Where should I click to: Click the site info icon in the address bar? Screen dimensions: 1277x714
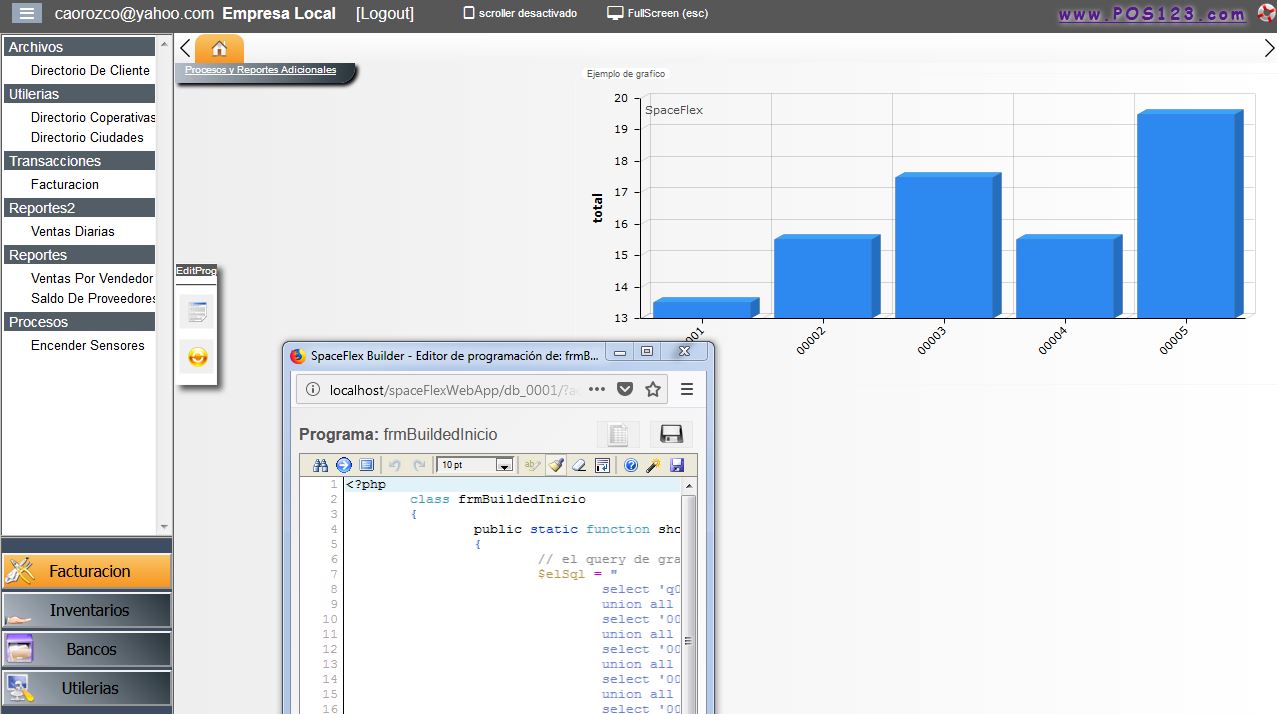(x=312, y=389)
